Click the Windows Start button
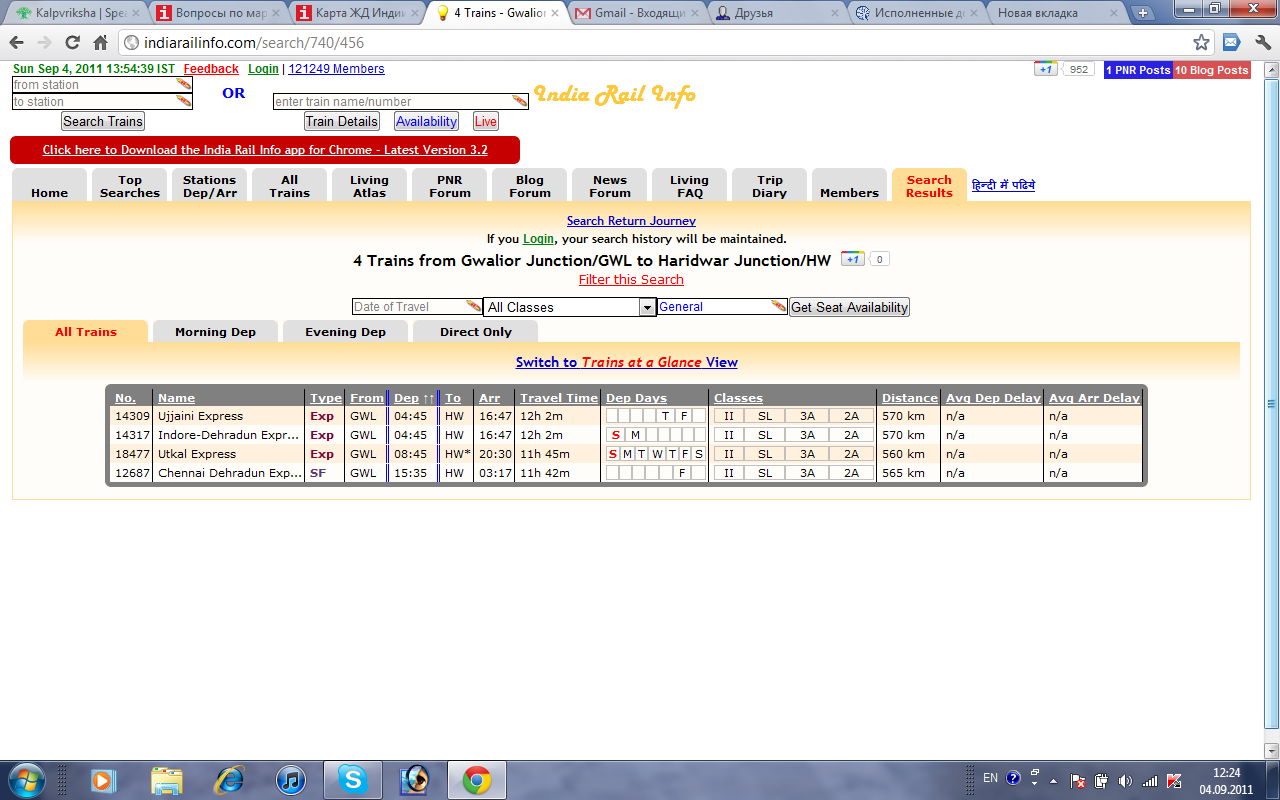1280x800 pixels. click(26, 778)
